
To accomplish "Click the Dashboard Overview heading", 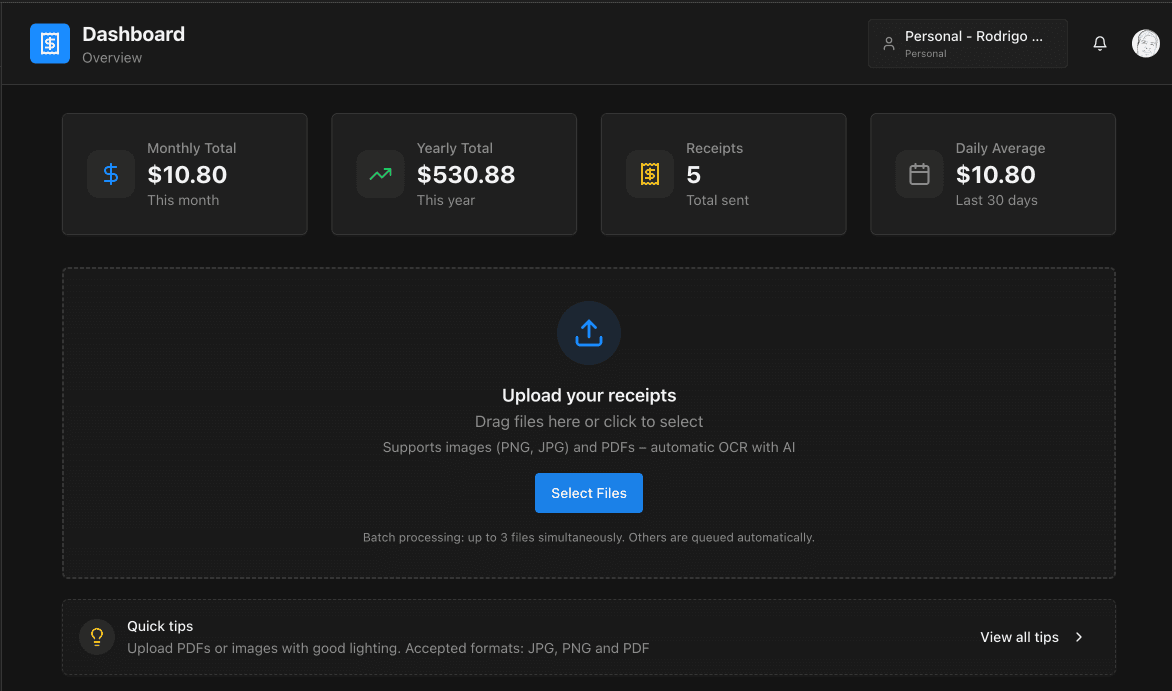I will pyautogui.click(x=133, y=33).
